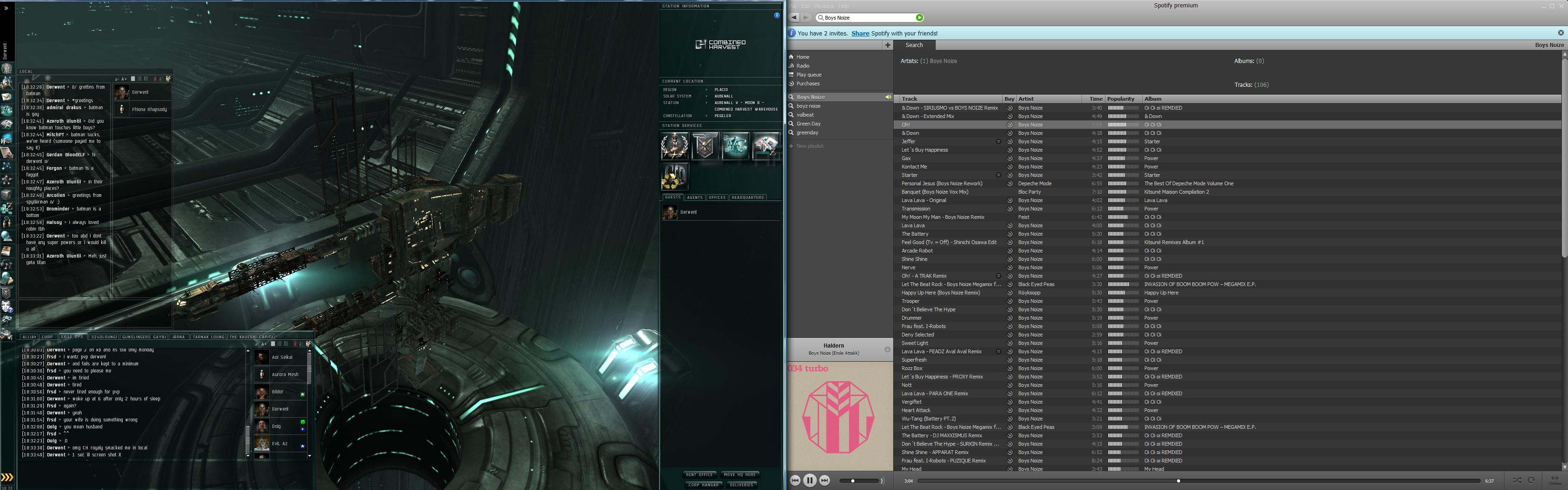Image resolution: width=1568 pixels, height=490 pixels.
Task: Sort tracks by the Album column header
Action: tap(1351, 99)
